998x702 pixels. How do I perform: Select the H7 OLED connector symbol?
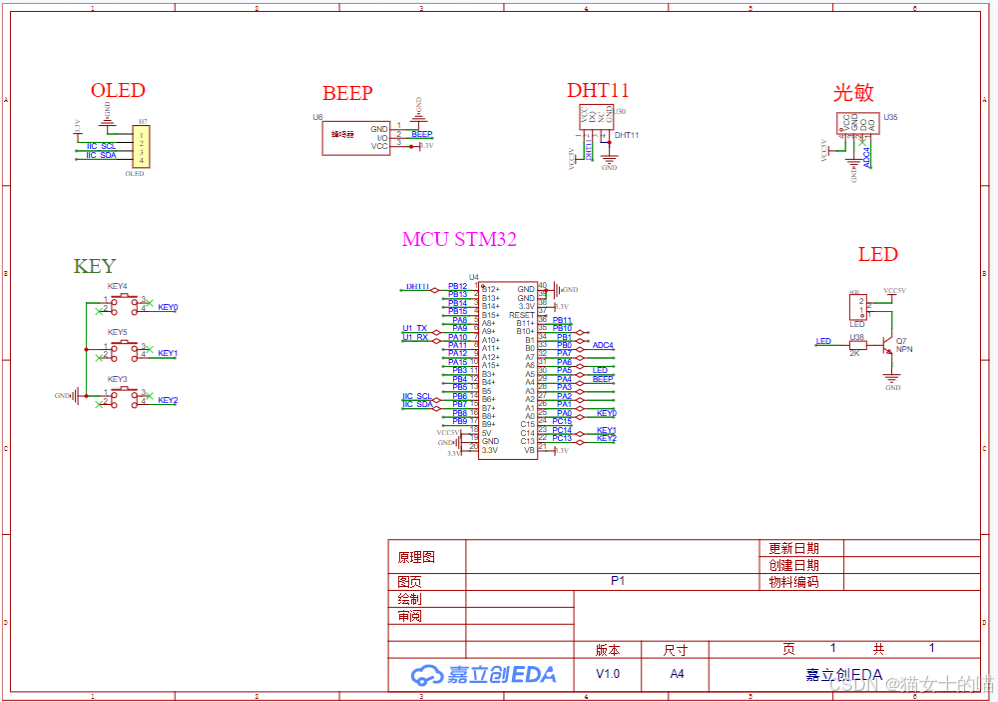coord(141,146)
